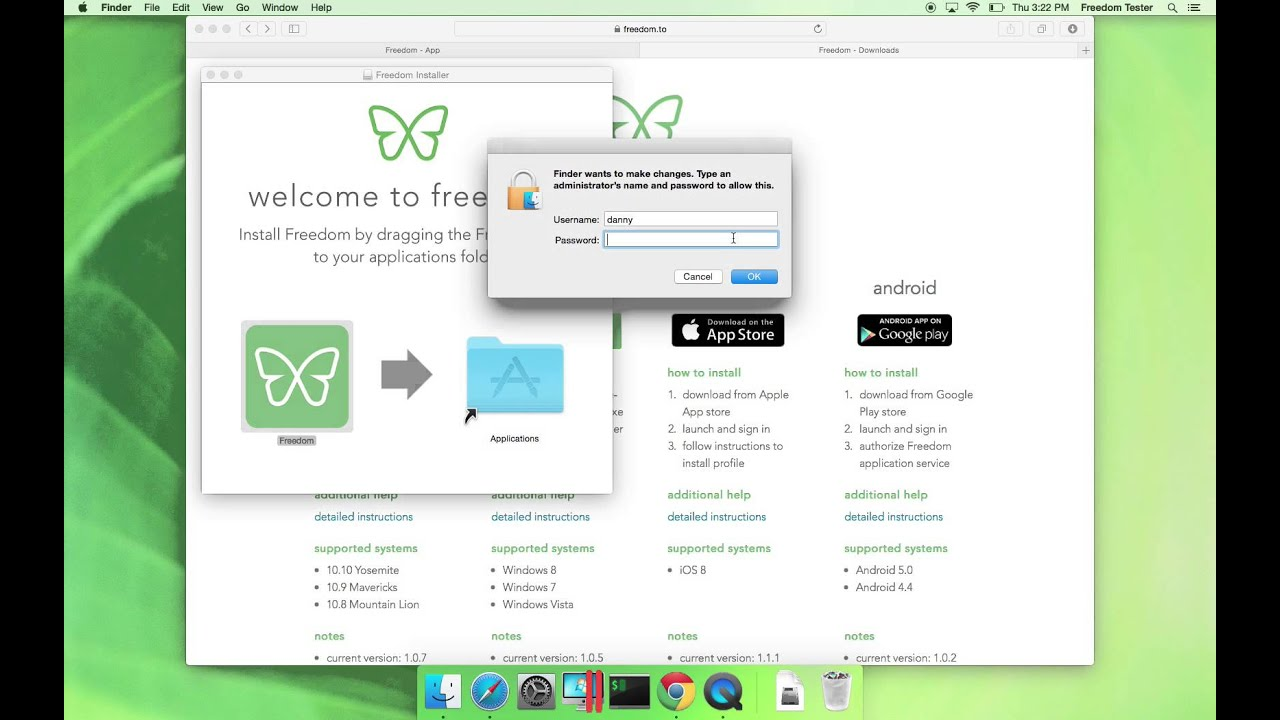Open the View menu

212,7
